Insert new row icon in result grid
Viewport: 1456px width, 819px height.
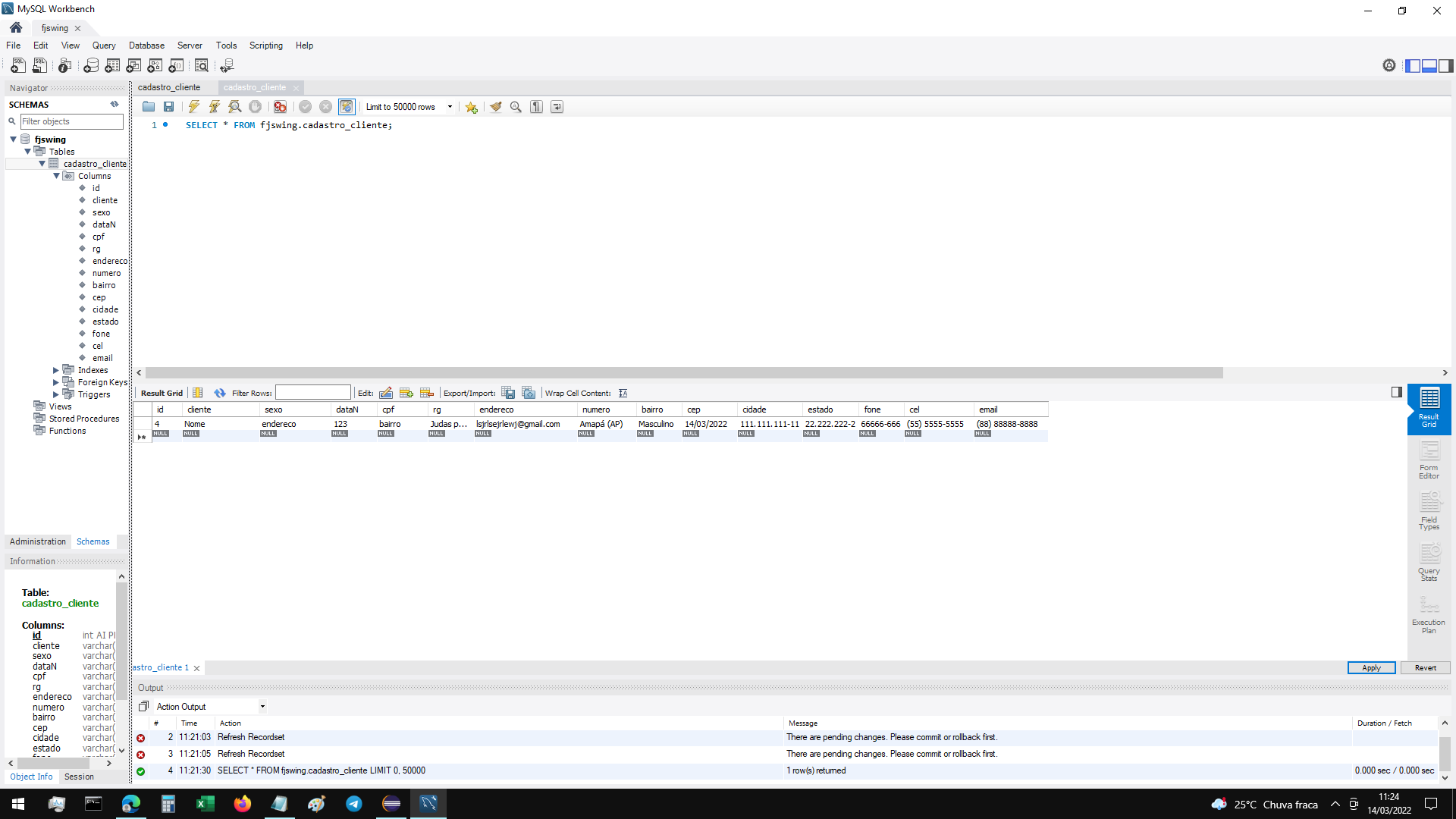[406, 393]
